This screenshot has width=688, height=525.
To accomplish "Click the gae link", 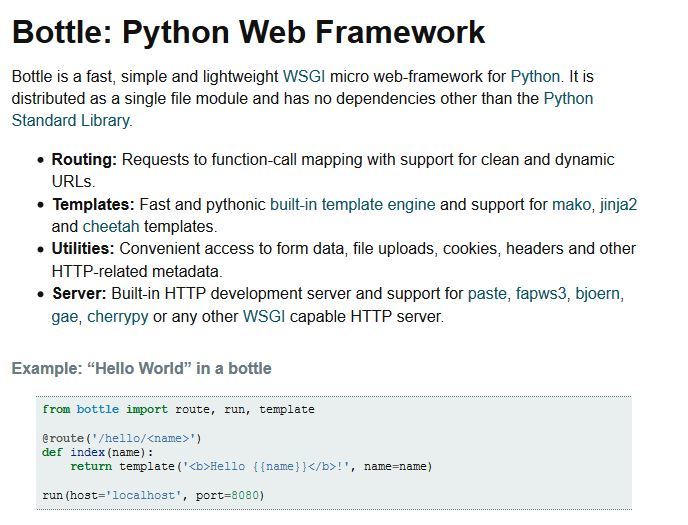I will (64, 317).
